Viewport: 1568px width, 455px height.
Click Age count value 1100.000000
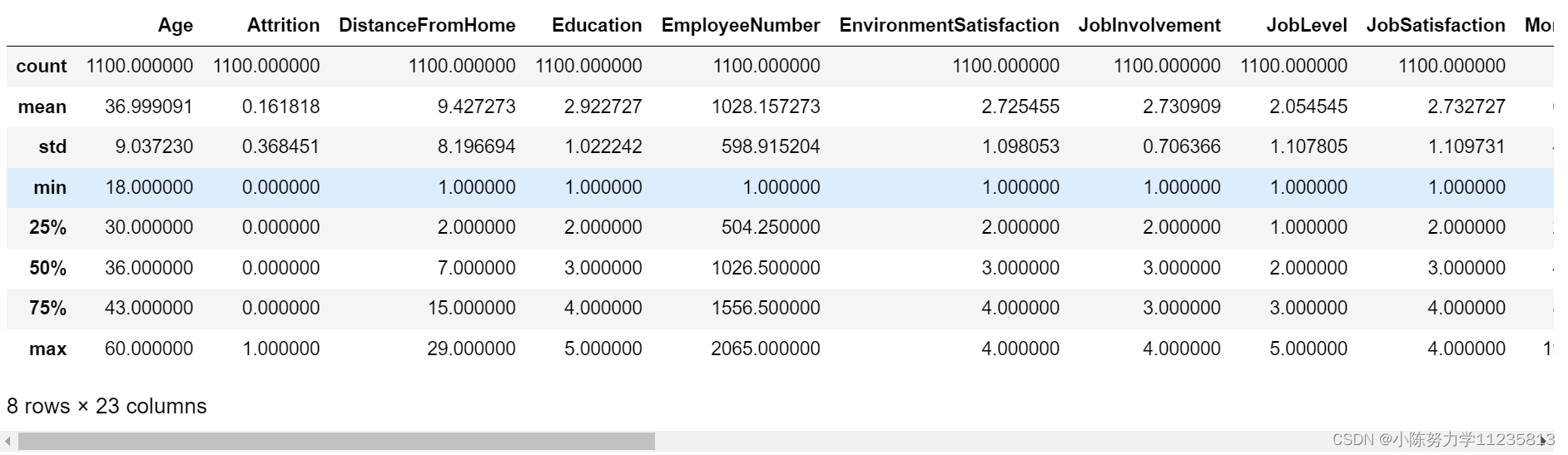click(x=140, y=67)
